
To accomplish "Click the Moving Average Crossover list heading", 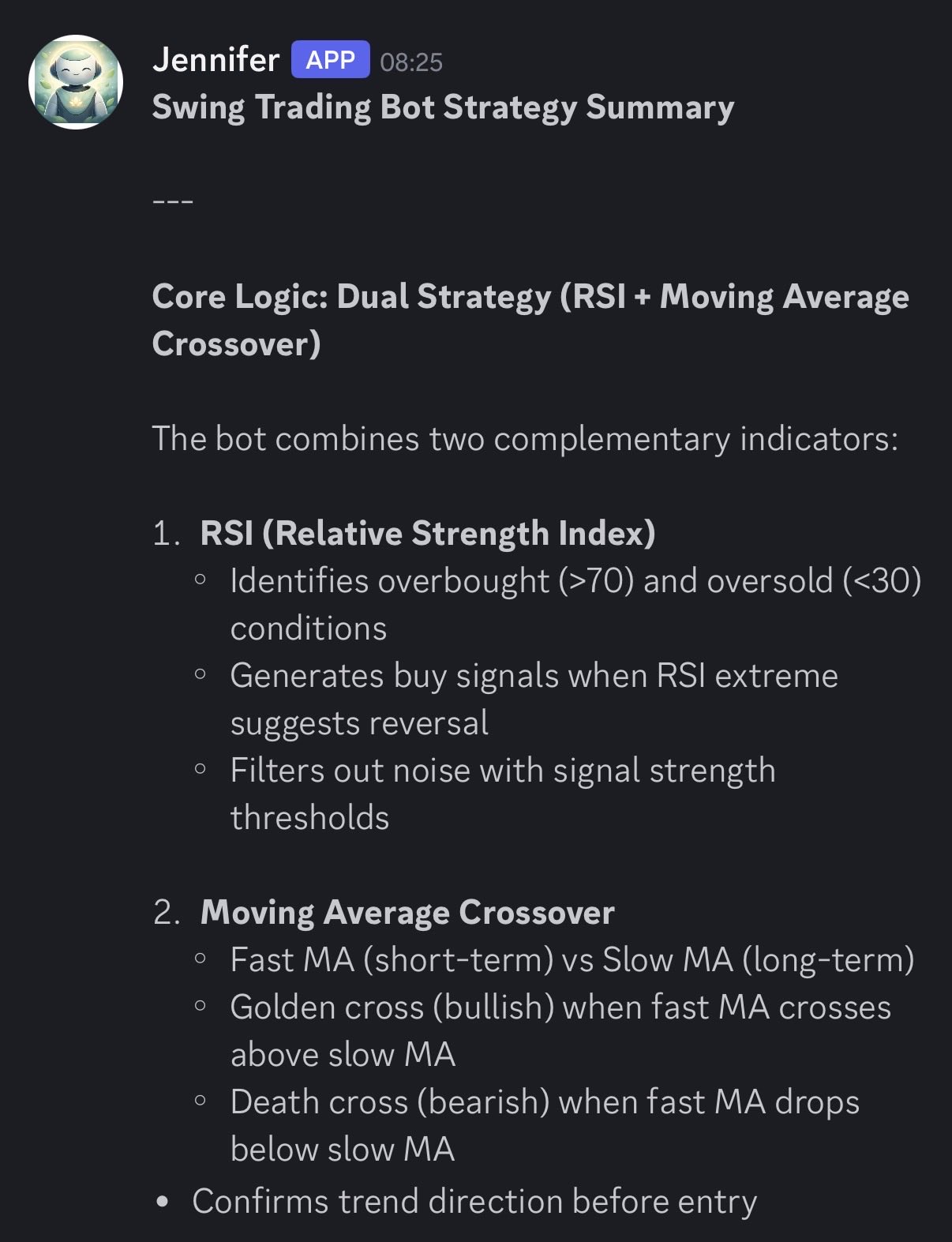I will [407, 913].
